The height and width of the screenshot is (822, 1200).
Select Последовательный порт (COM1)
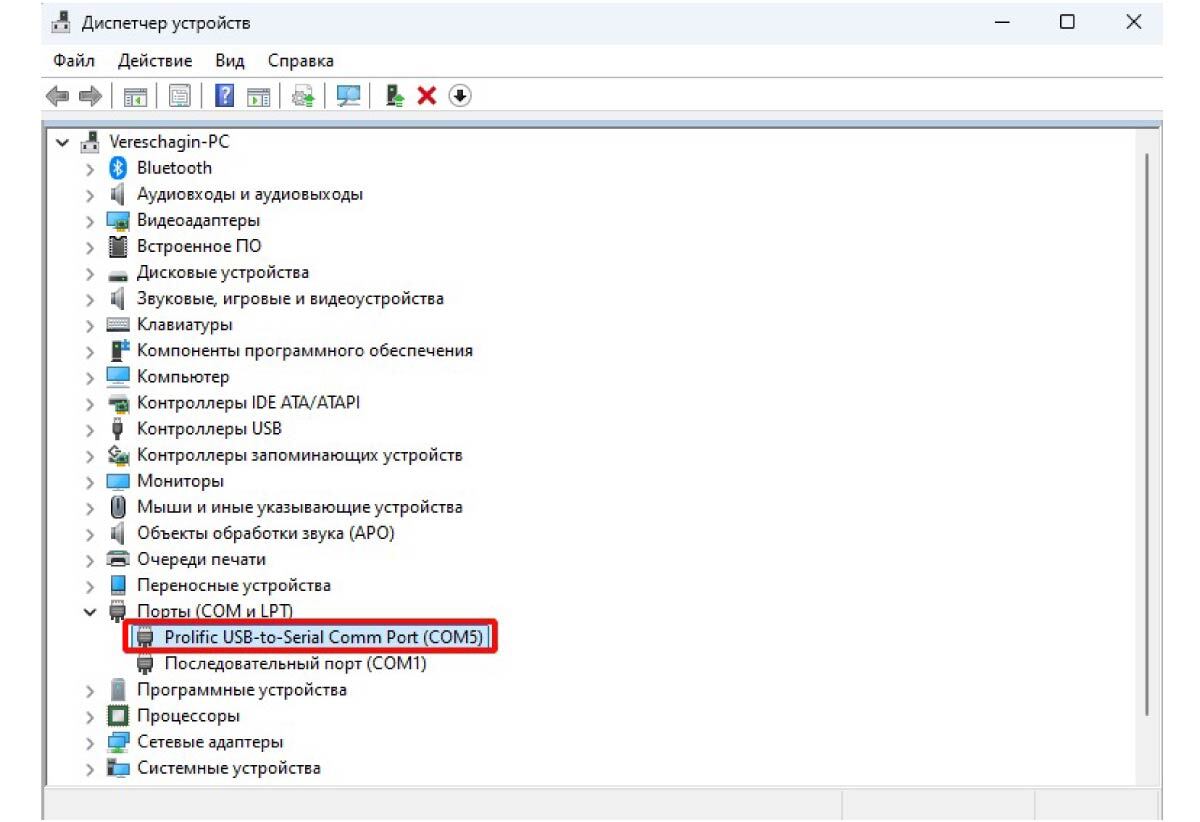295,663
